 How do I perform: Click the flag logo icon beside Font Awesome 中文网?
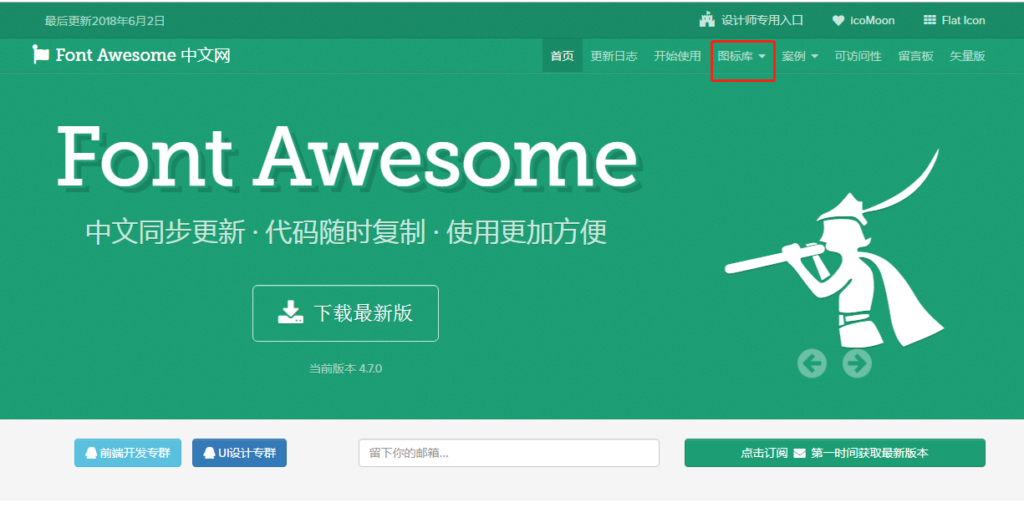[x=40, y=55]
